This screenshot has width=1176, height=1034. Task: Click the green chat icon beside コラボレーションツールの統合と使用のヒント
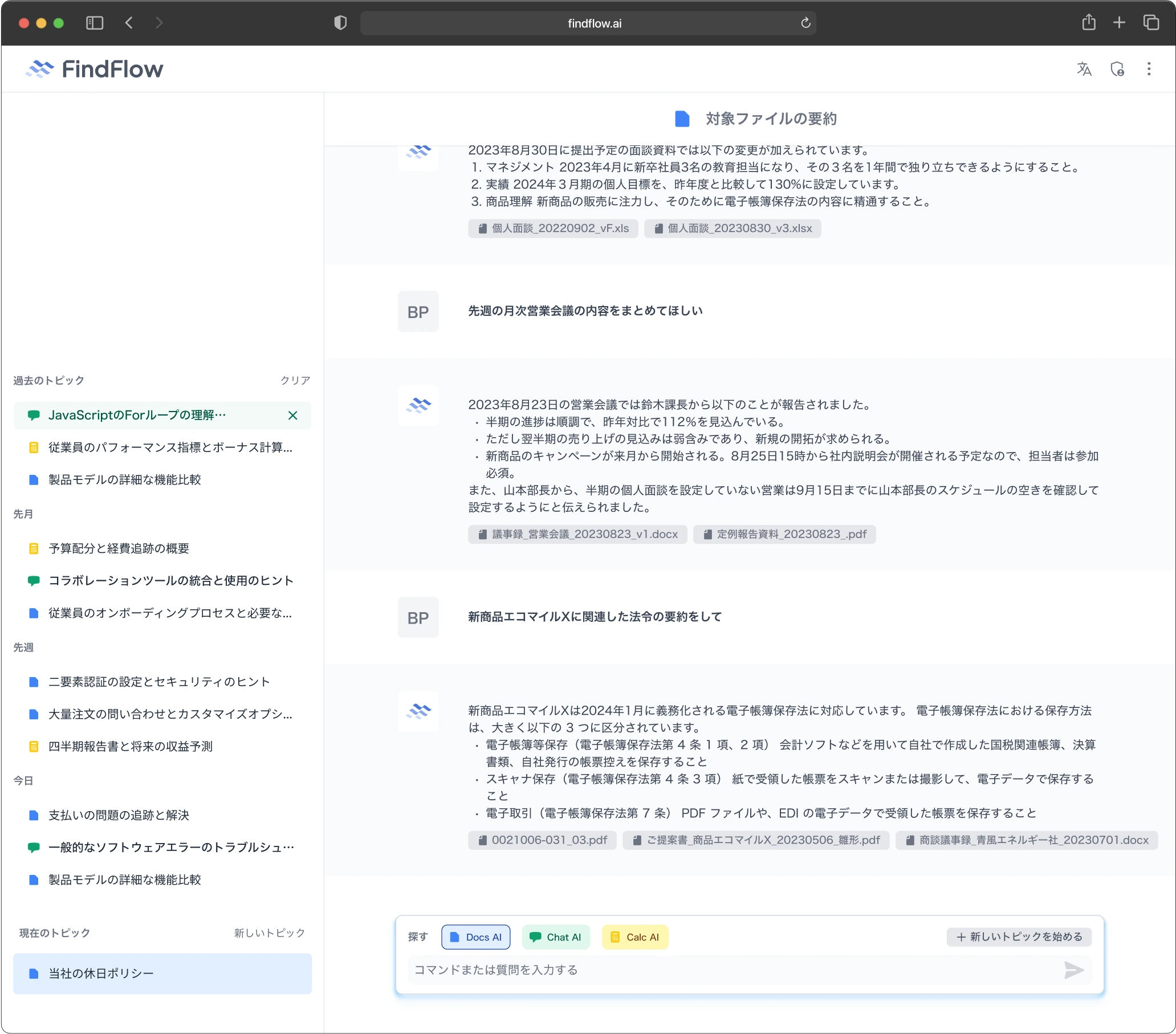point(33,581)
